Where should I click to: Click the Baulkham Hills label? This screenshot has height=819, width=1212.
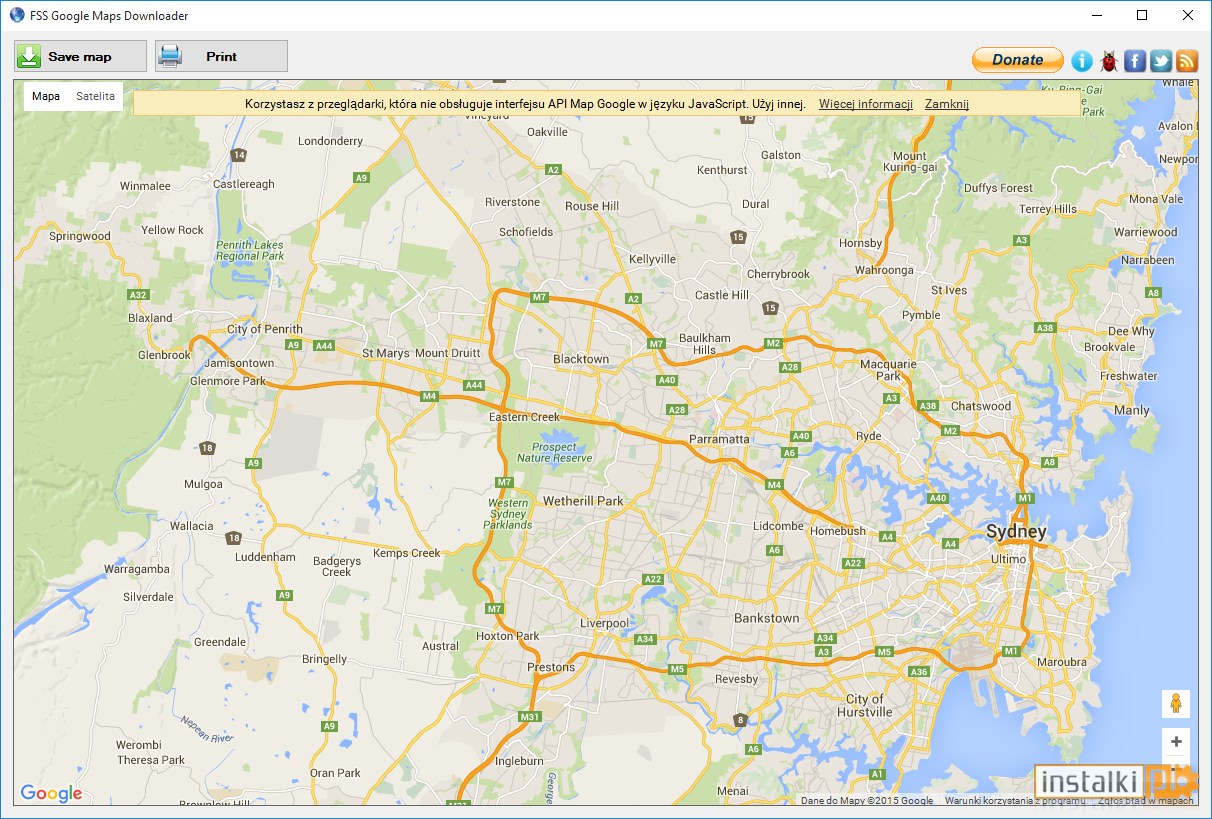pos(705,344)
